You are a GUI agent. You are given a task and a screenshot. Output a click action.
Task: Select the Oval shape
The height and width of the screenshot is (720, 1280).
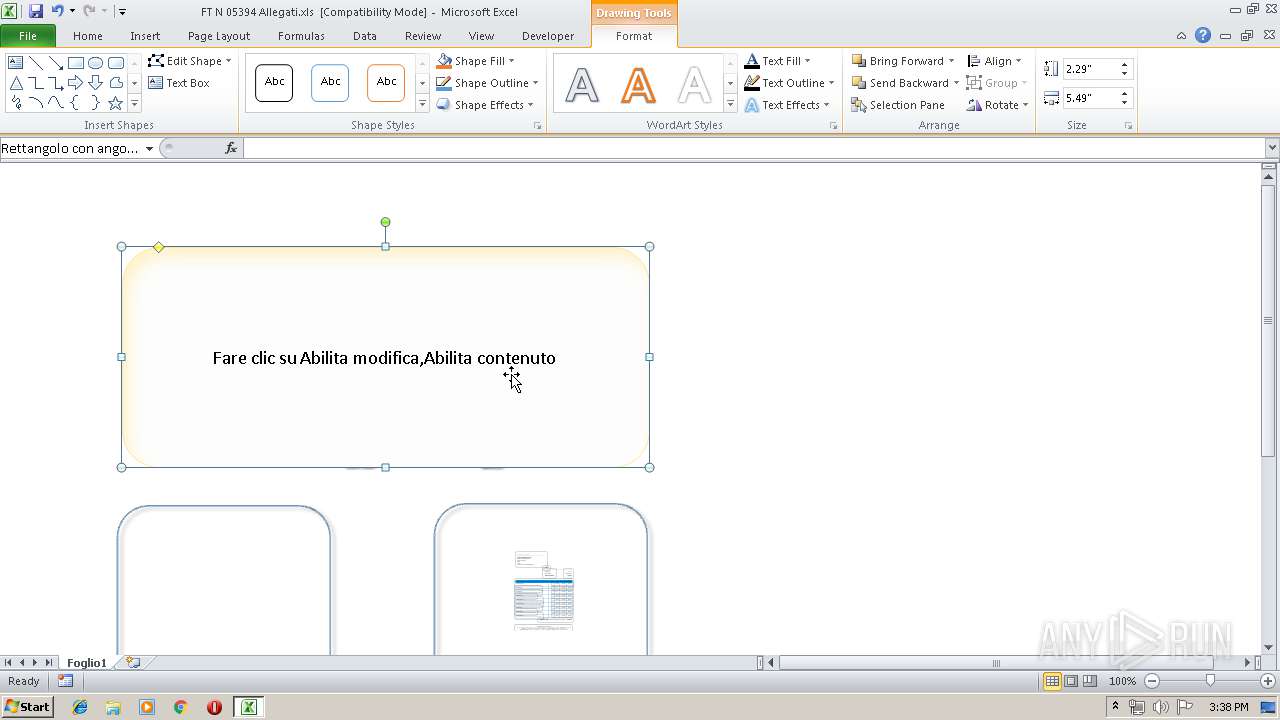click(96, 62)
